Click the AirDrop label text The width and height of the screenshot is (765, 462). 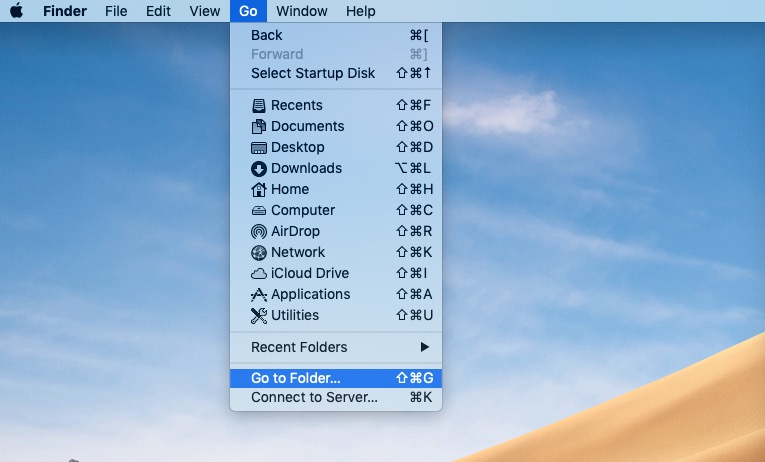[x=296, y=231]
